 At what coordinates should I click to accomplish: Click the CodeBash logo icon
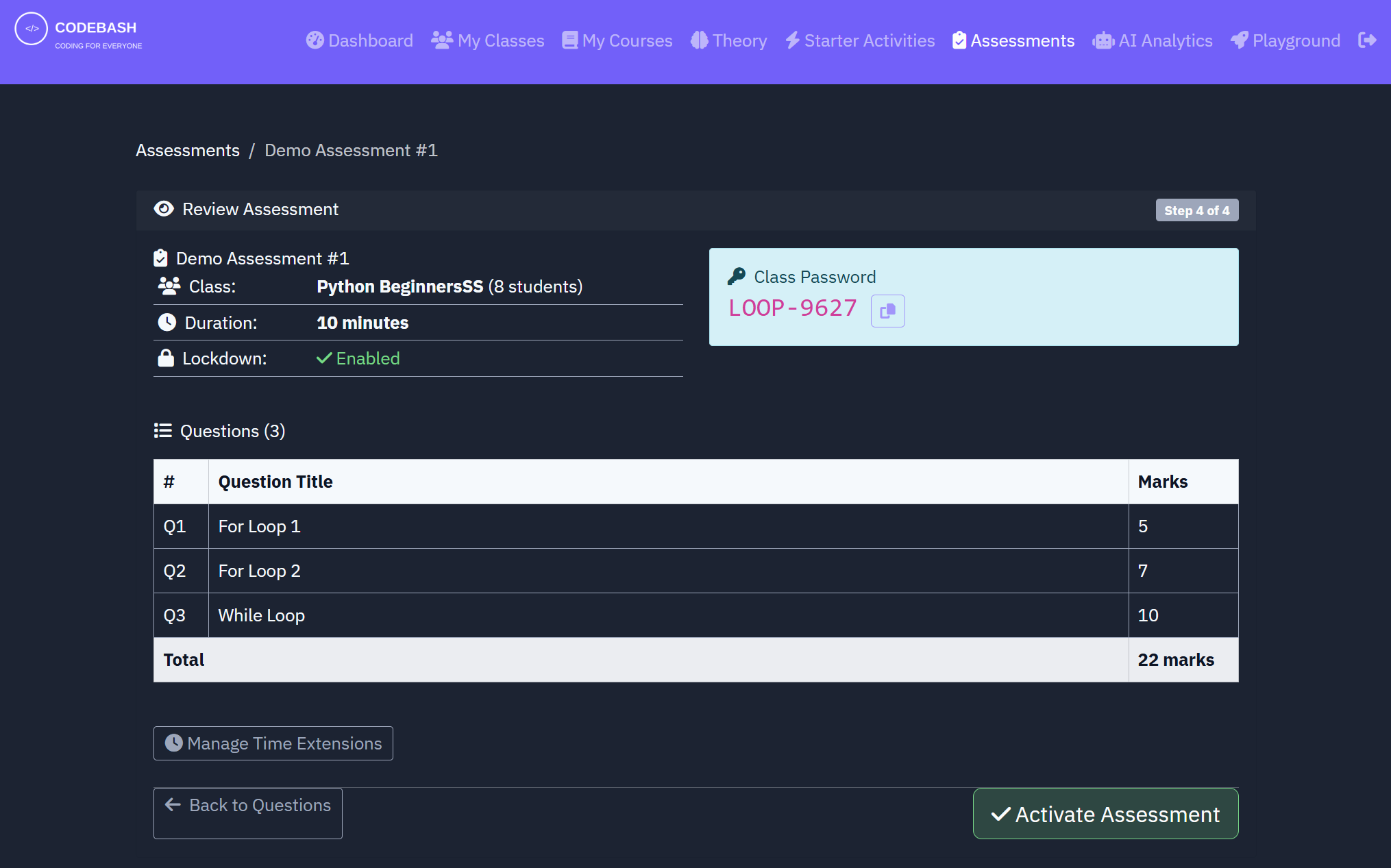(32, 29)
